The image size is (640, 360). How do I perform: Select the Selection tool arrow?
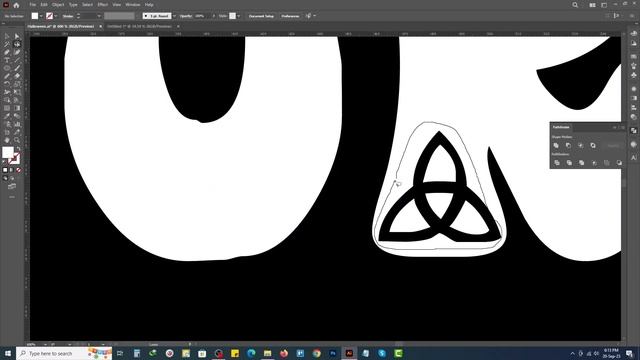pos(7,36)
